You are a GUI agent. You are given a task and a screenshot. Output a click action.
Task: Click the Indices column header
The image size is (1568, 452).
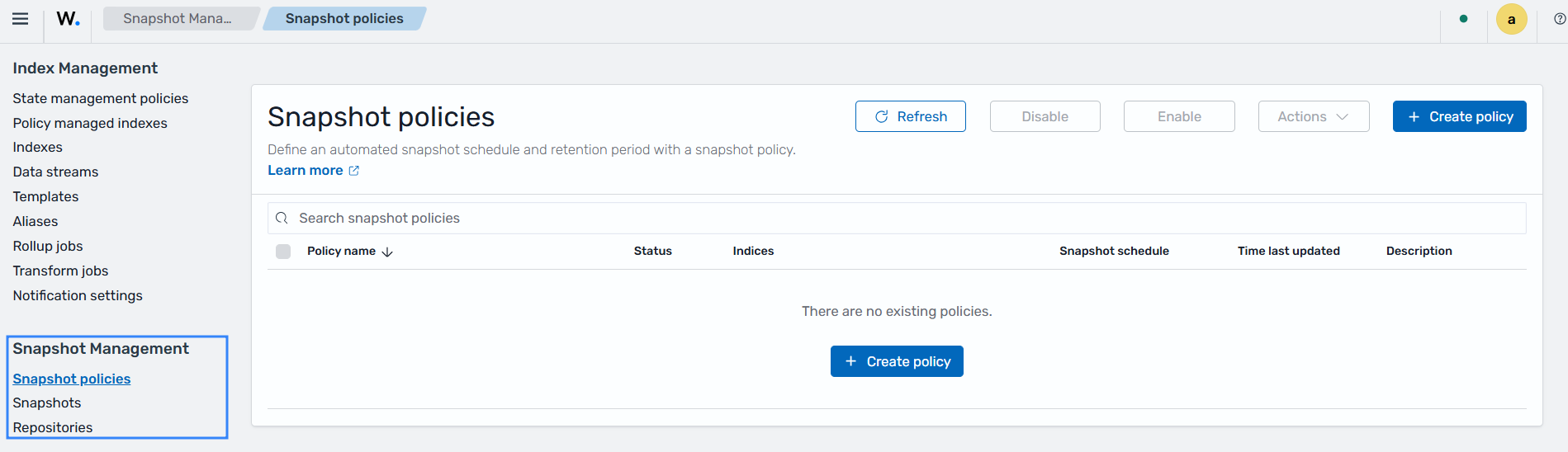click(753, 251)
